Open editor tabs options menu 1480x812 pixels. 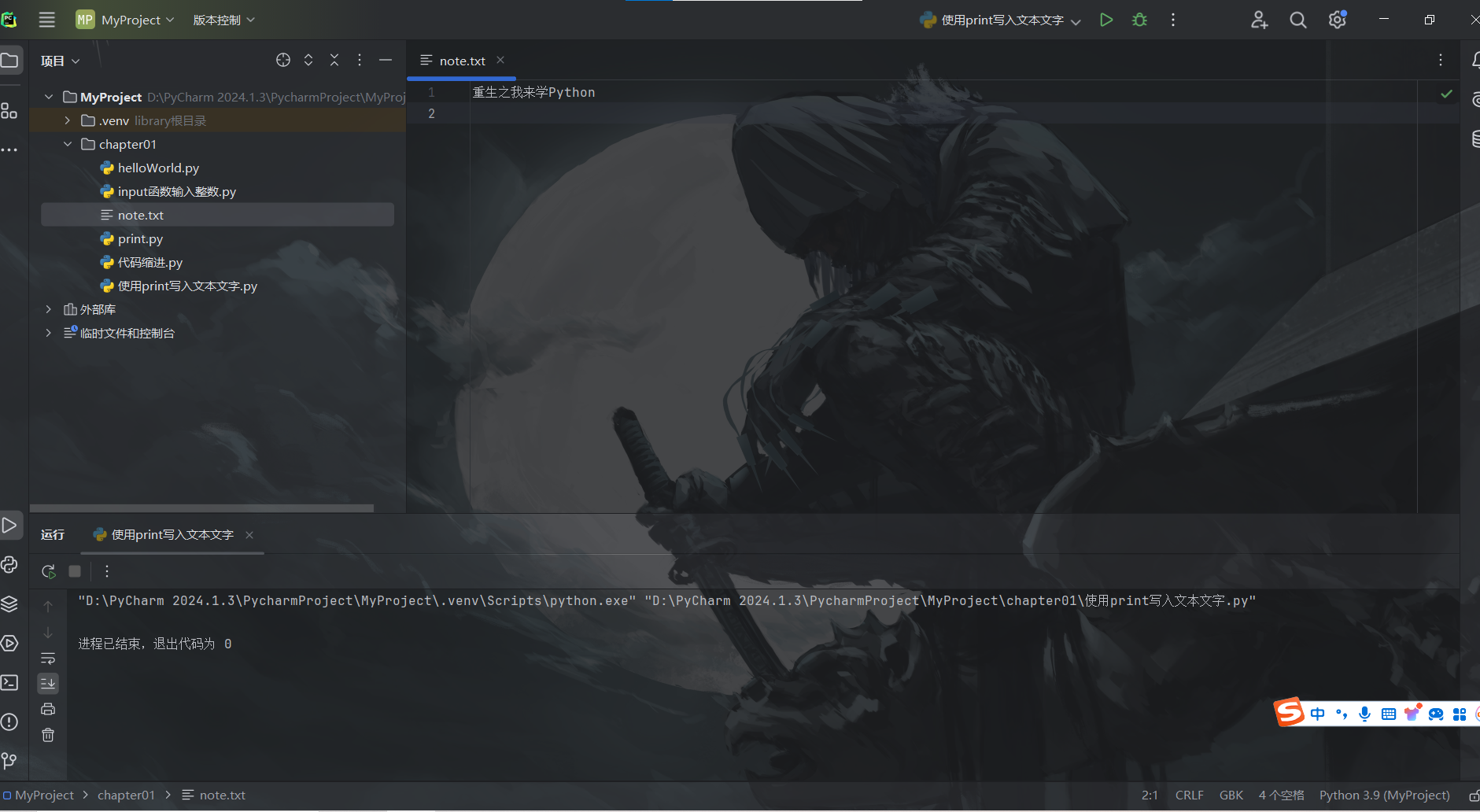point(1441,60)
